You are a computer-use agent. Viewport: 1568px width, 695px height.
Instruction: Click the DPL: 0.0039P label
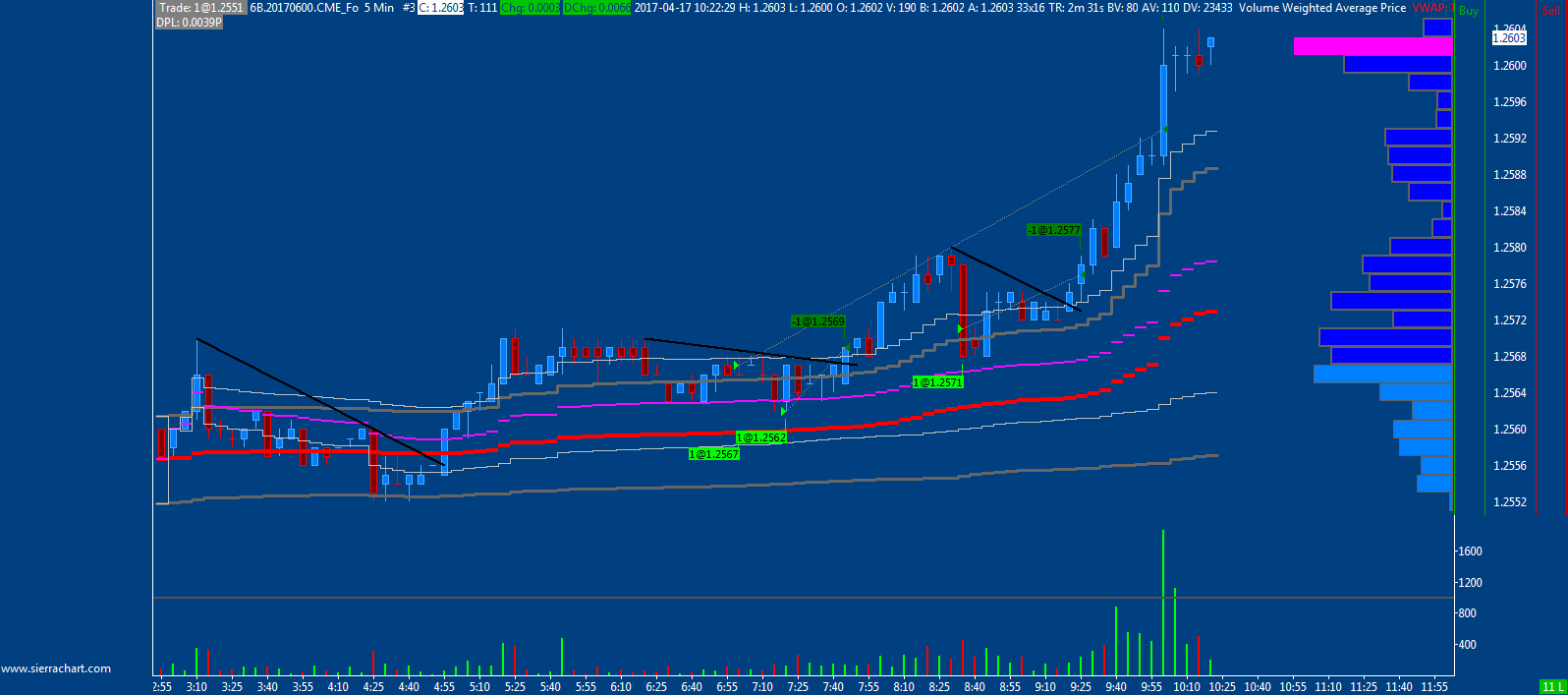click(x=189, y=23)
